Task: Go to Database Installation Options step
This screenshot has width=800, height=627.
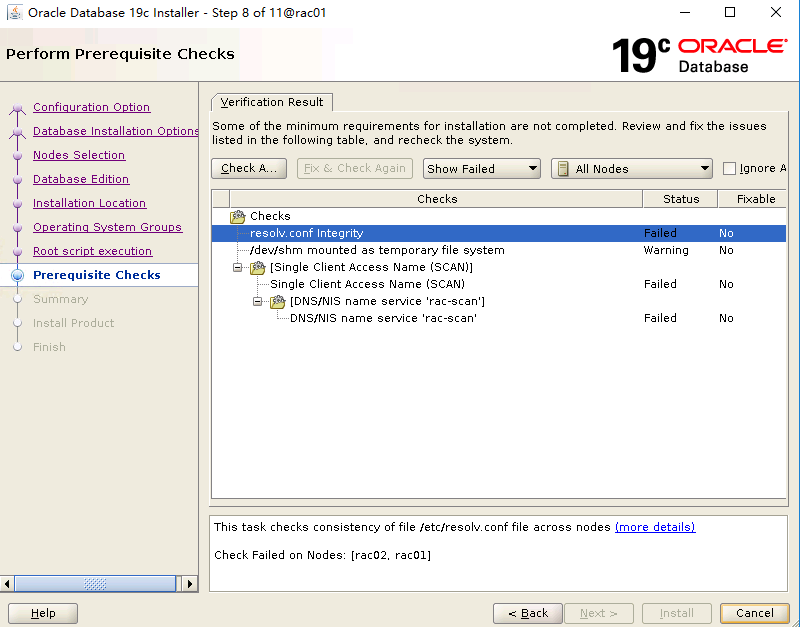Action: (115, 131)
